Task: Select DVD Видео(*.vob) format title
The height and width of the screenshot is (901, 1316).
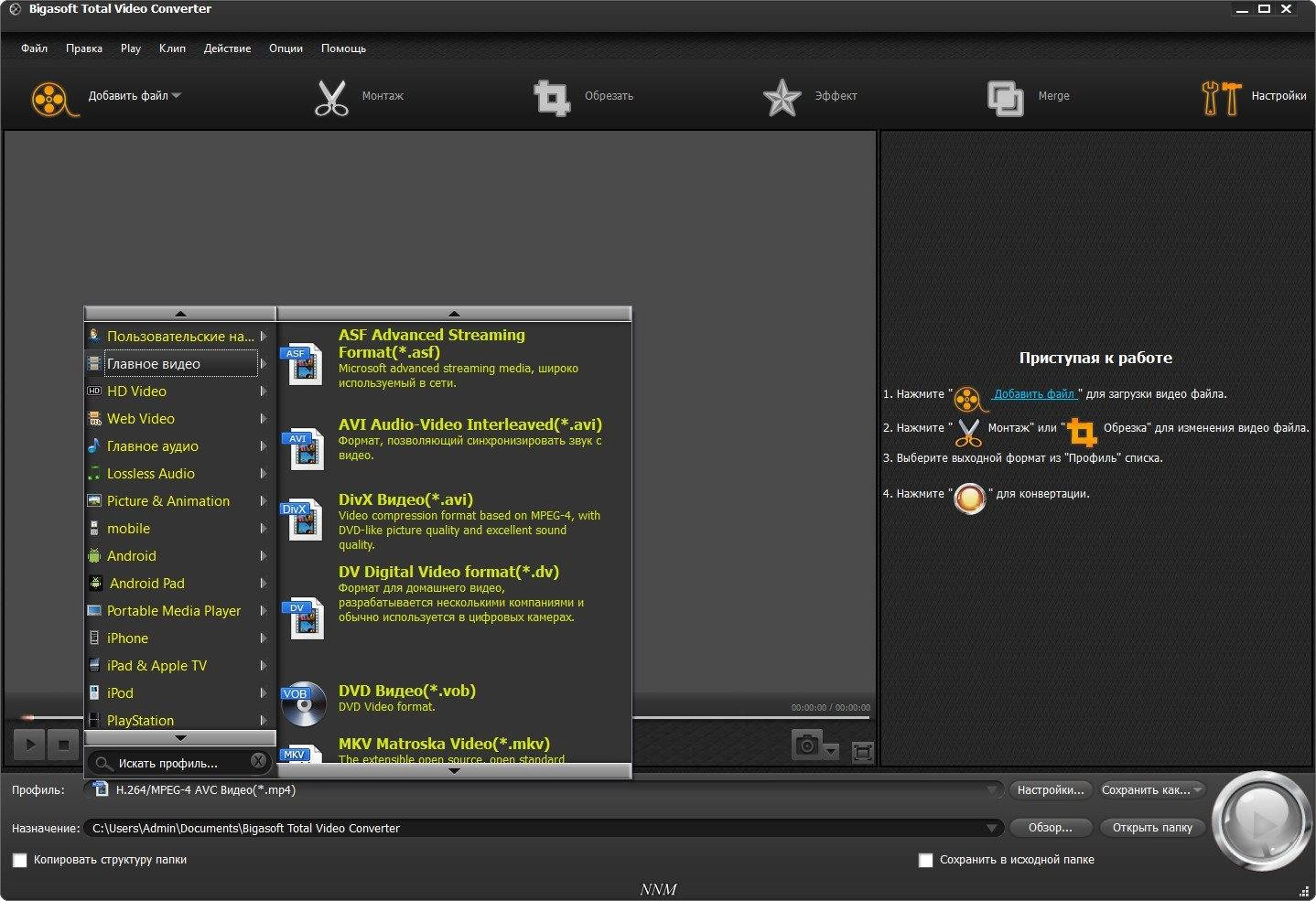Action: (407, 691)
